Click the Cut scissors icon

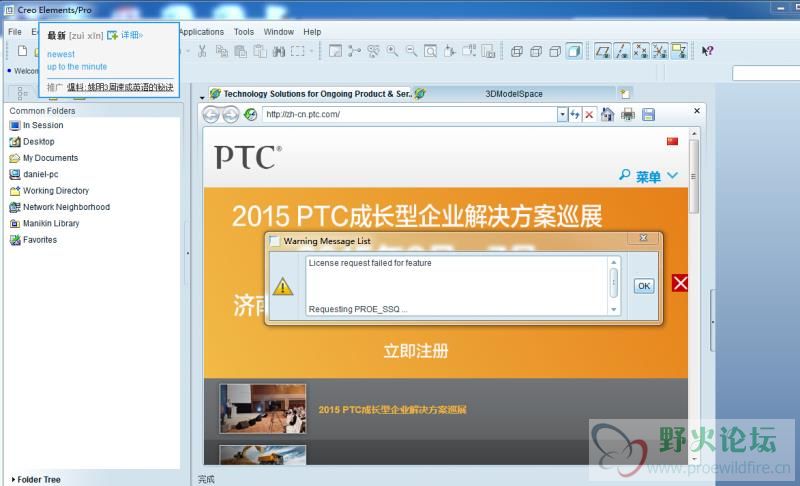(x=202, y=50)
